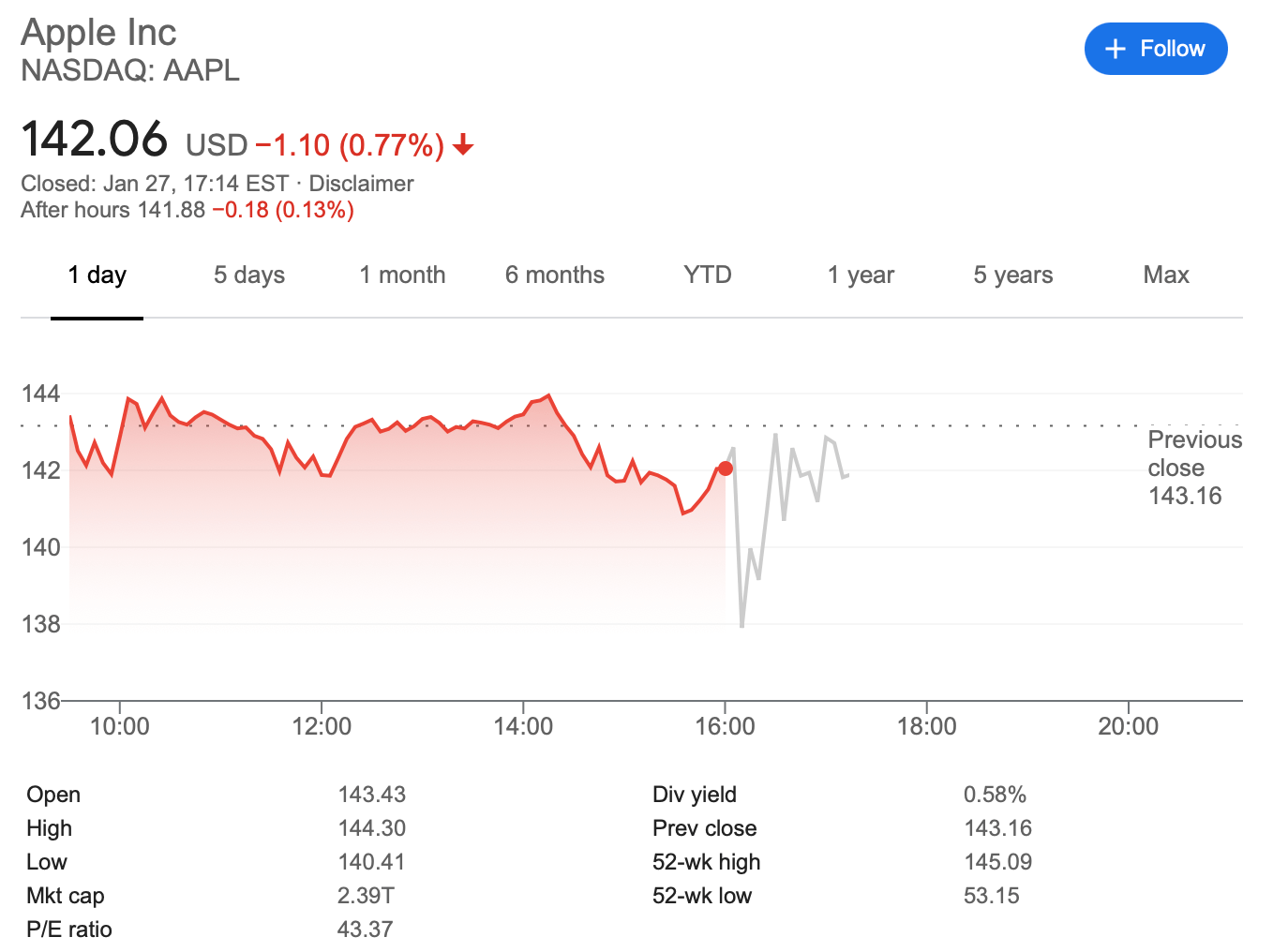Click the 18:00 time axis label
Image resolution: width=1288 pixels, height=952 pixels.
point(926,726)
